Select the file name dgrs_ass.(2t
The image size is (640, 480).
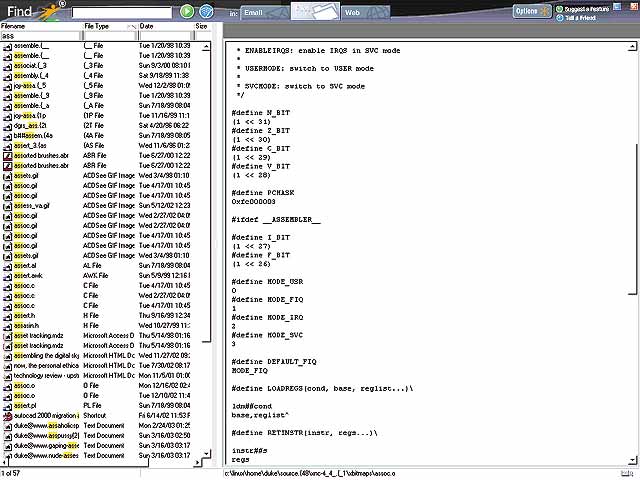click(x=30, y=125)
